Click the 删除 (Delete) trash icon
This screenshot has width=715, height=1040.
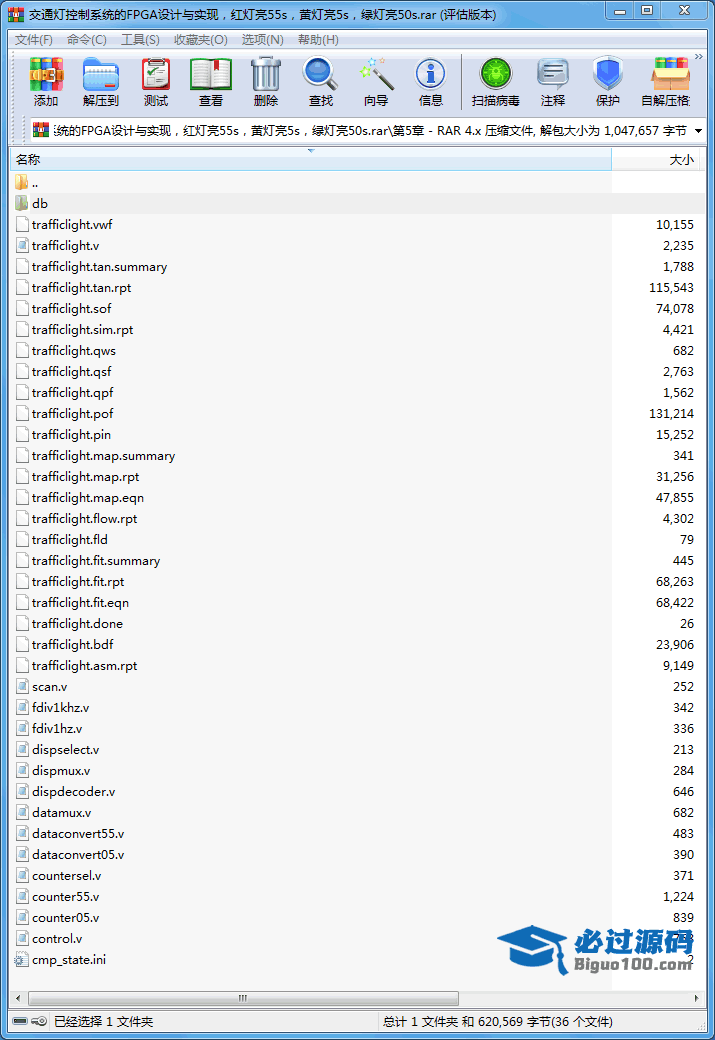point(266,82)
